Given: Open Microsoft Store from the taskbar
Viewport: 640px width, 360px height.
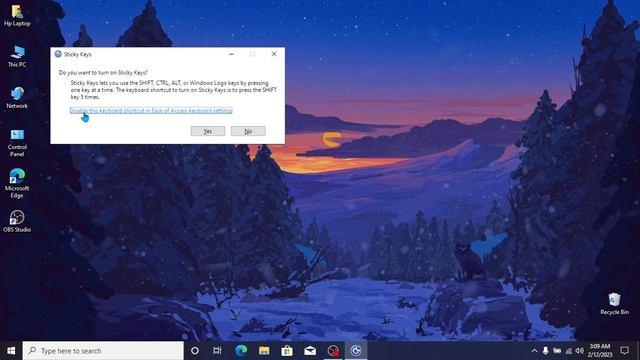Looking at the screenshot, I should 287,351.
